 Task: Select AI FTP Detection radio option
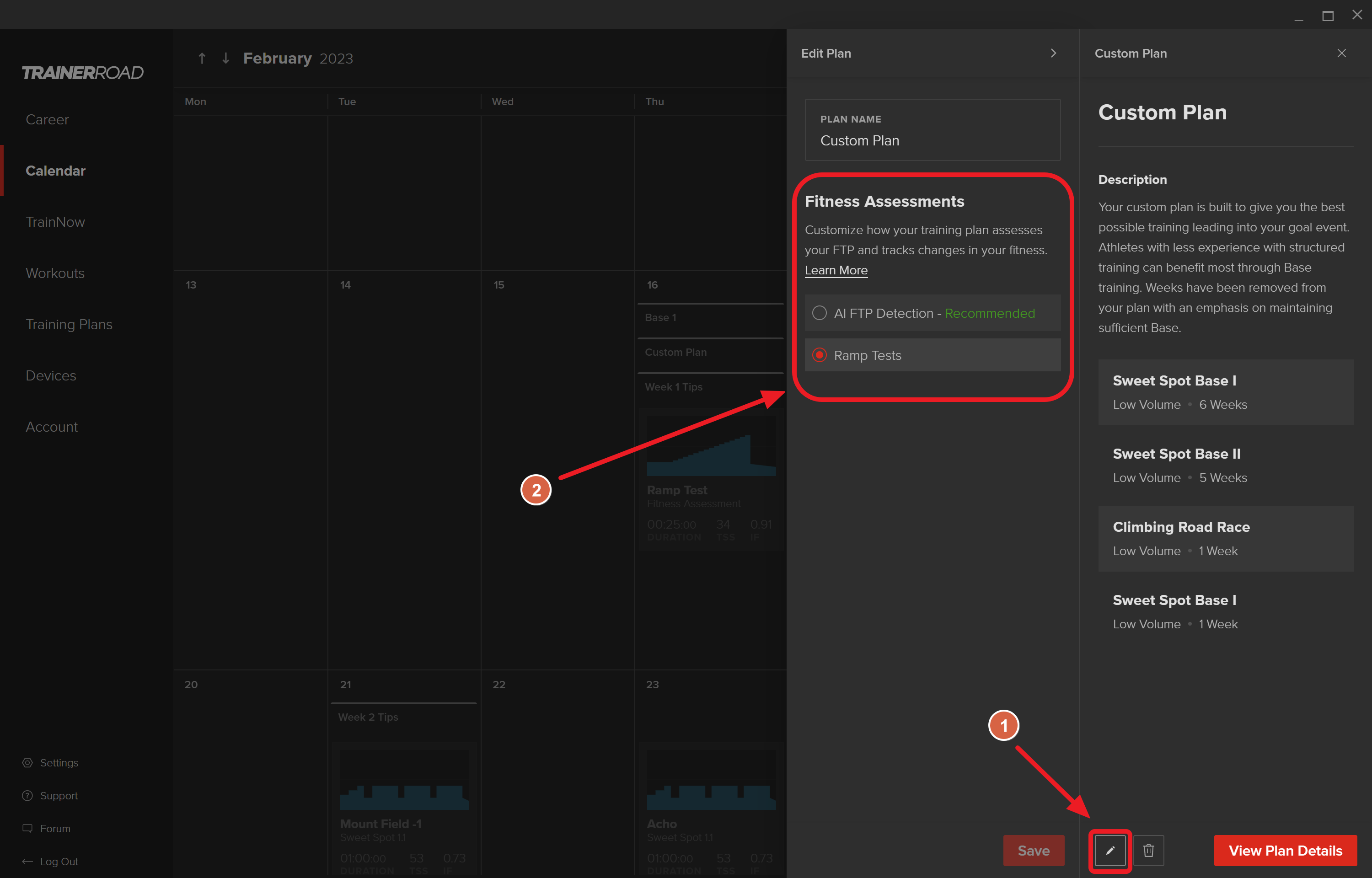pyautogui.click(x=932, y=313)
